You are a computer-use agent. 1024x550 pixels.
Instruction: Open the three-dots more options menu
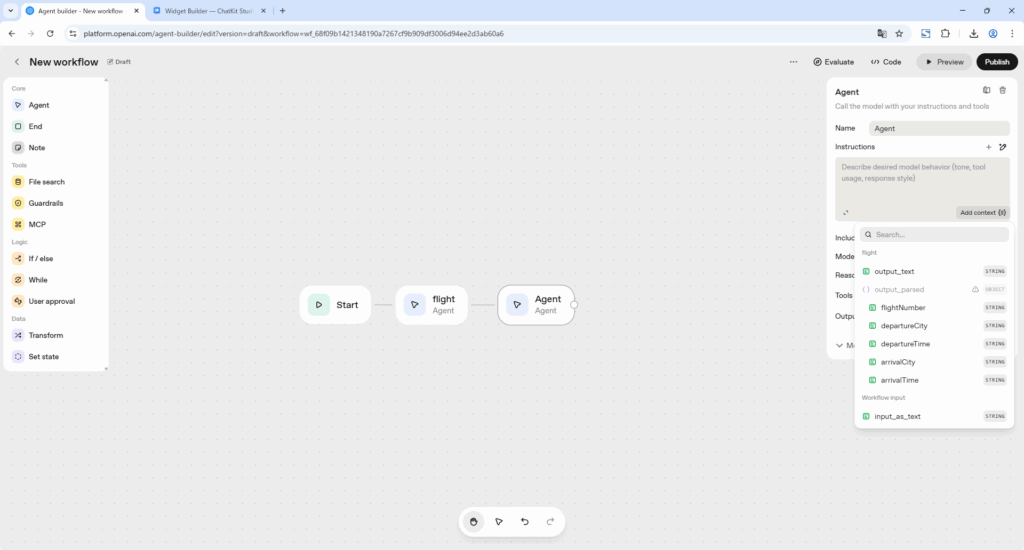click(x=793, y=62)
